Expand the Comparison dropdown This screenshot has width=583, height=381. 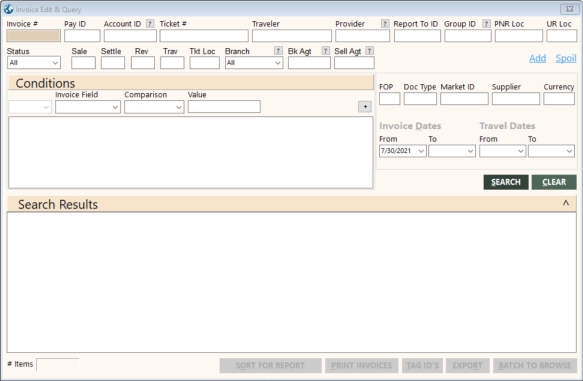(x=154, y=107)
